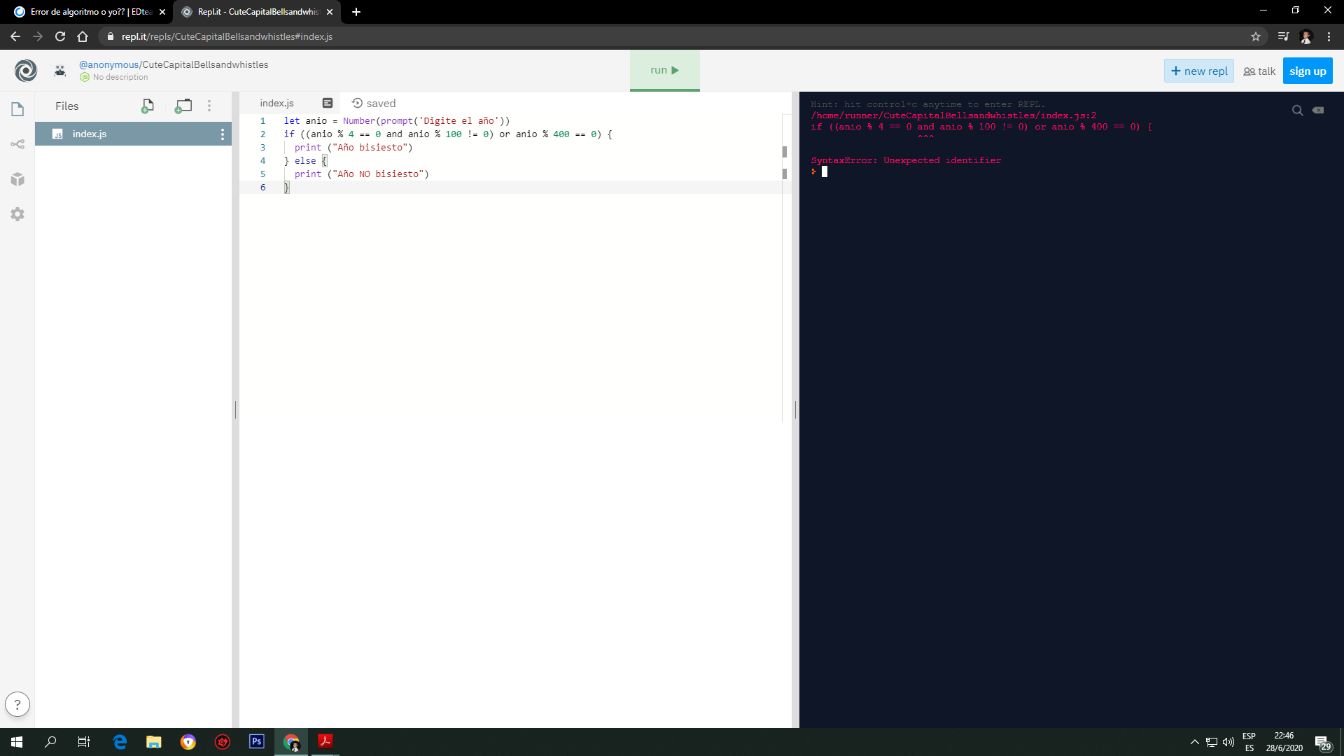Switch to the 'Error de algoritmo o yo??' browser tab
This screenshot has width=1344, height=756.
(88, 12)
